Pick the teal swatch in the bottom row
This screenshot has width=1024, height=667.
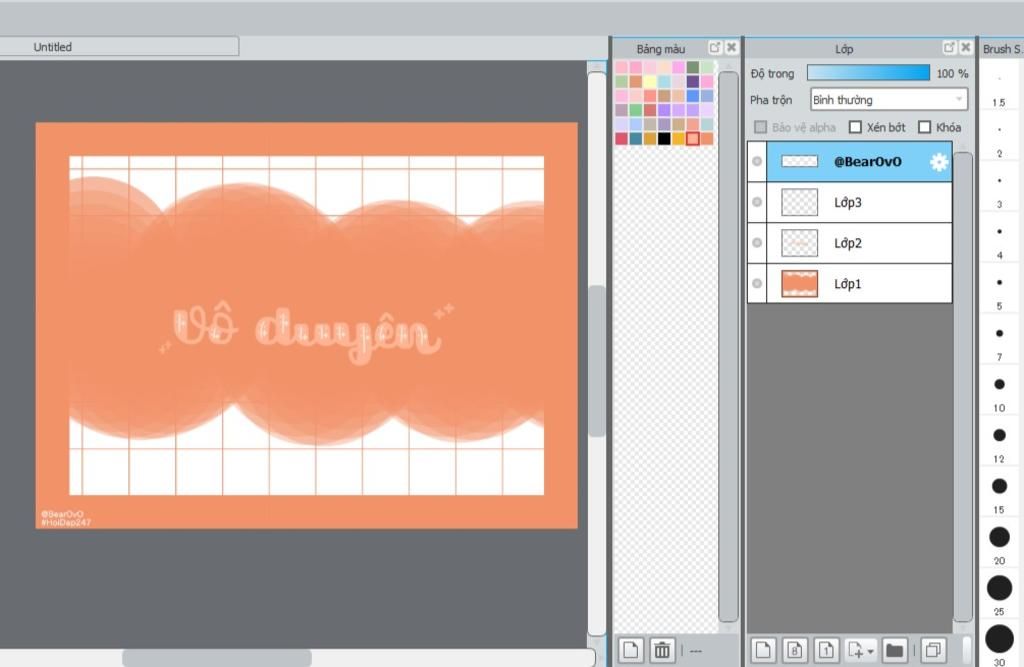tap(635, 138)
